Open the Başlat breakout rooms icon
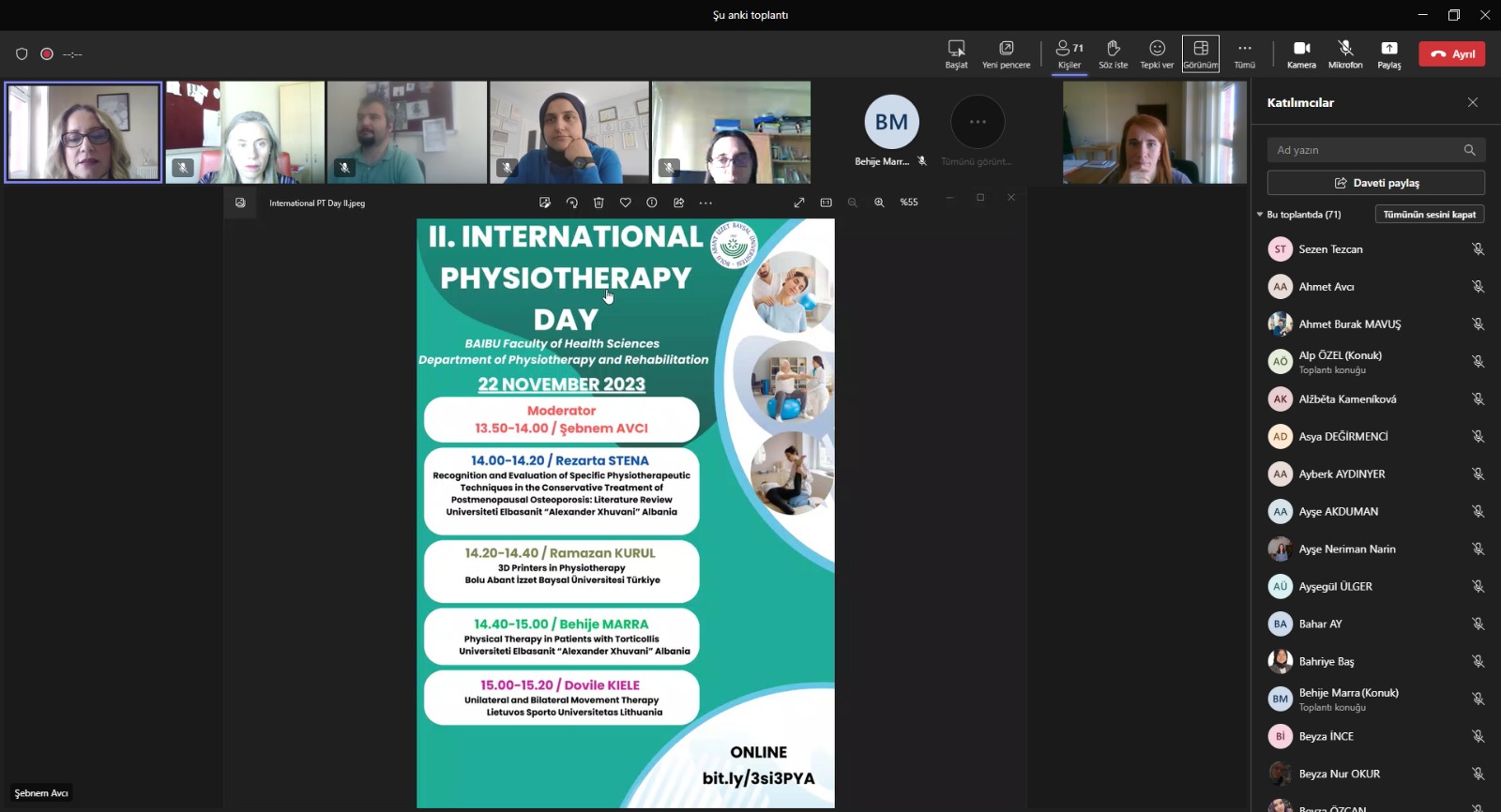The width and height of the screenshot is (1501, 812). (x=956, y=53)
